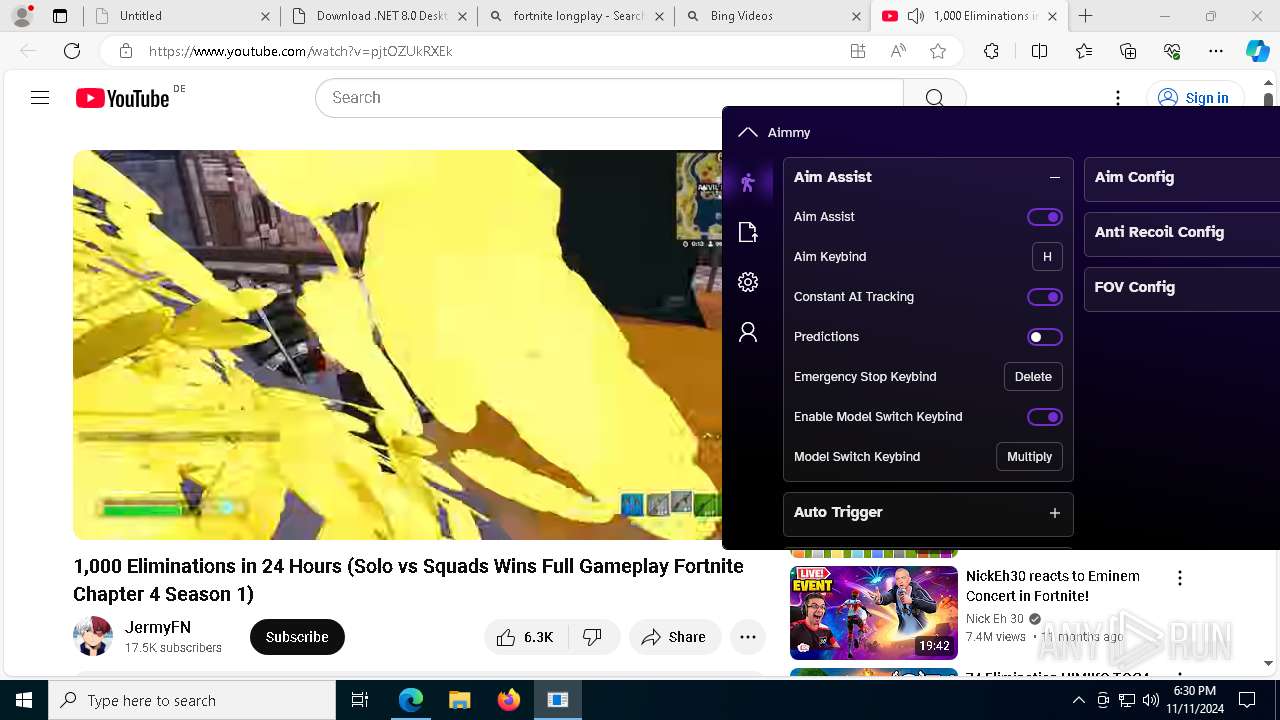
Task: Open JermyFN channel avatar
Action: tap(93, 637)
